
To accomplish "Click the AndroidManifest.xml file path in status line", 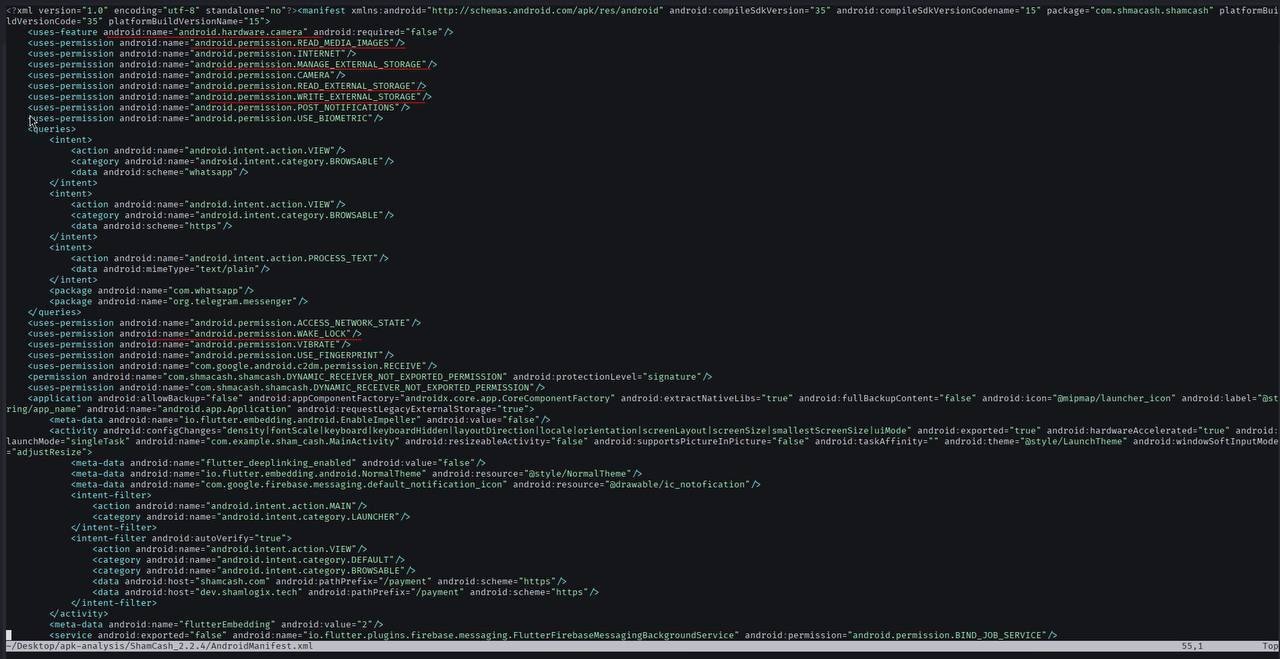I will click(x=160, y=647).
